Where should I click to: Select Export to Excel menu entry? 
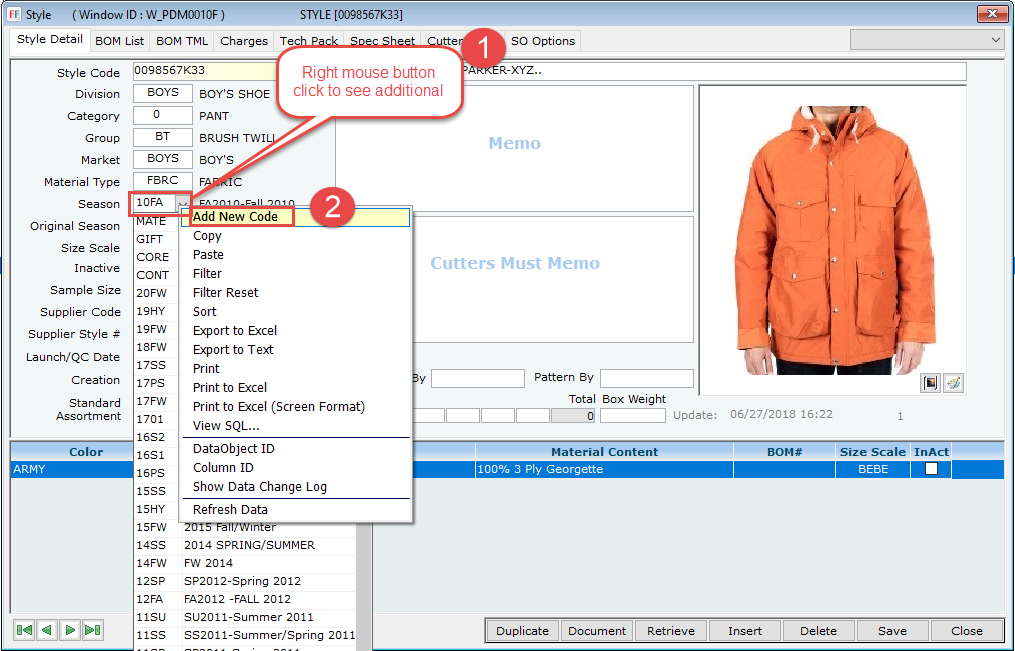pos(235,331)
